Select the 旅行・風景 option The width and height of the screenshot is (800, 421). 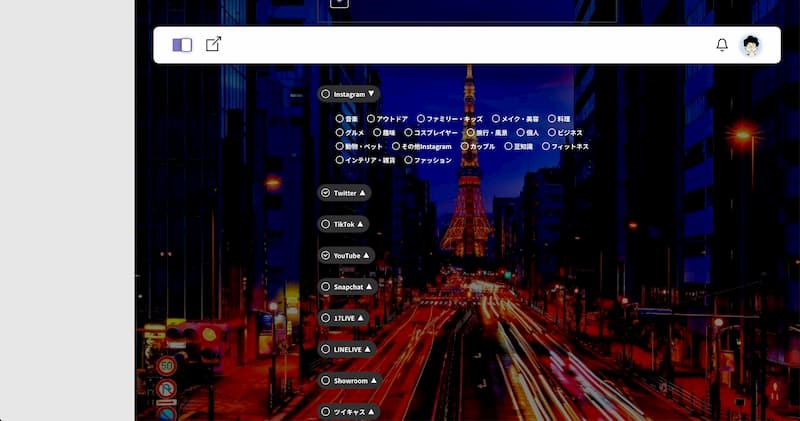click(487, 133)
